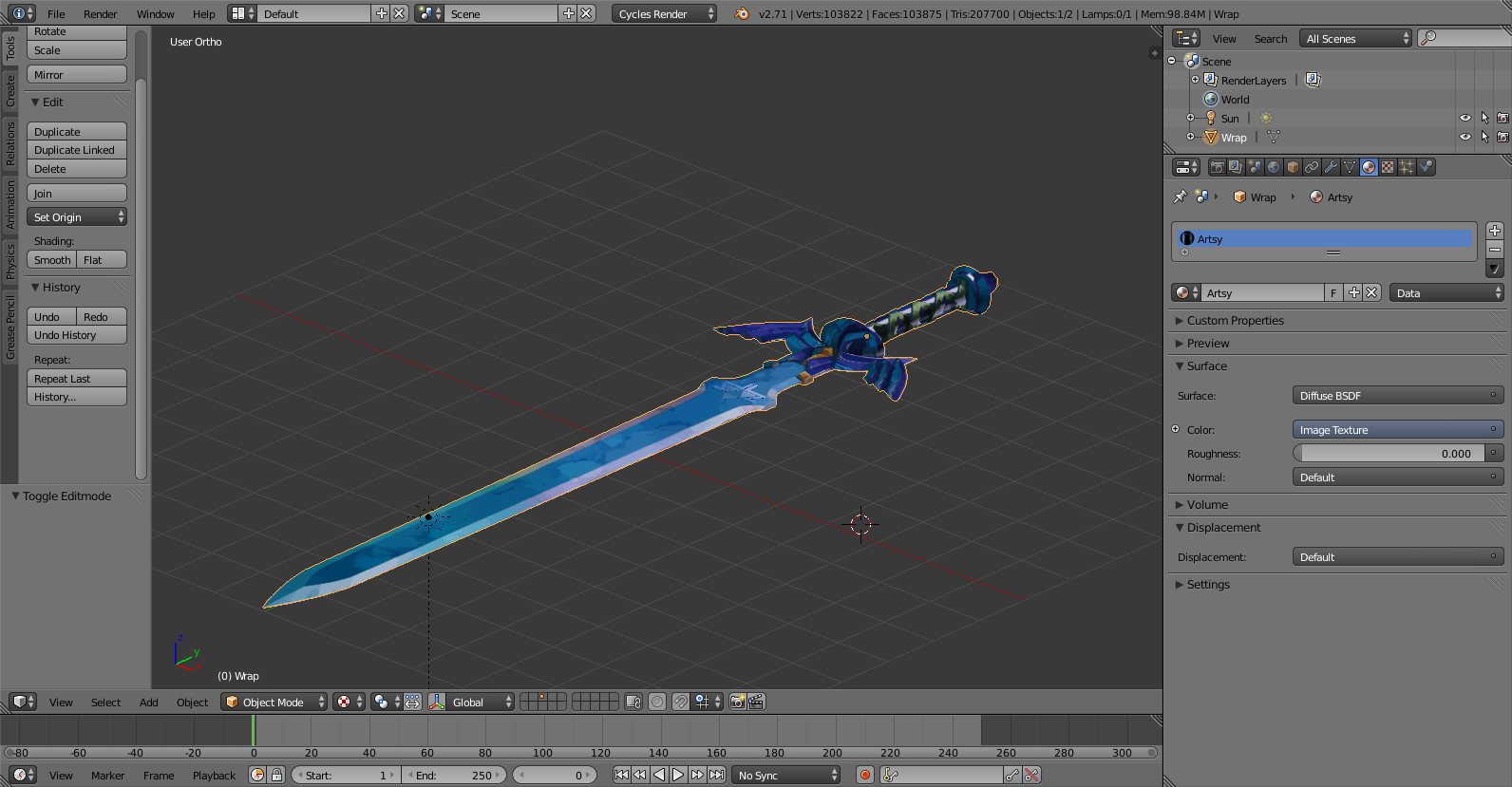Unlink the Artsy material with X
Screen dimensions: 1512x787
pos(1372,293)
